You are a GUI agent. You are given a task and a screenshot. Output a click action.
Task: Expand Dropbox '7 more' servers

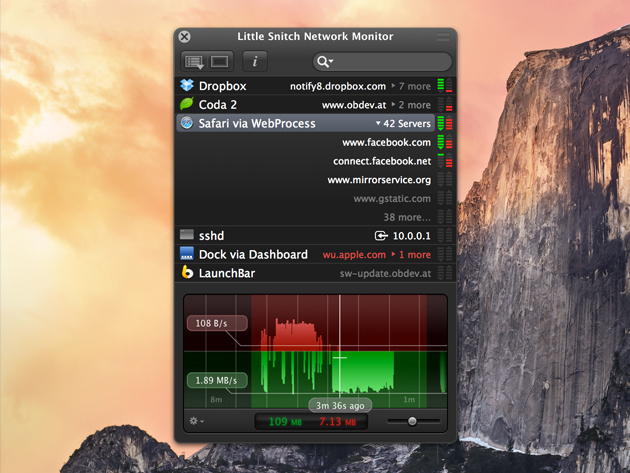click(411, 86)
